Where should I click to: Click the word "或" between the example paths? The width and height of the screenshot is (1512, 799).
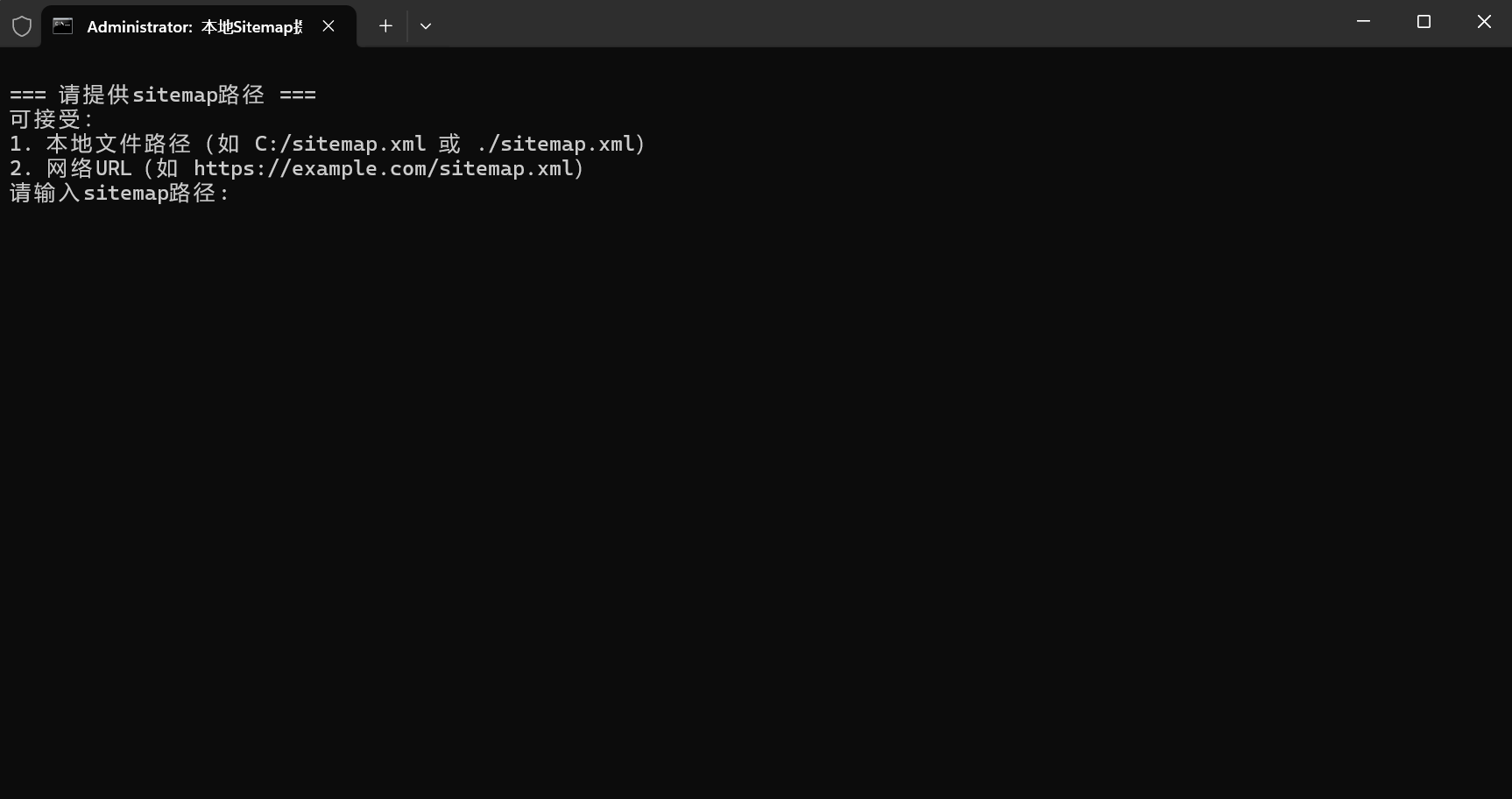tap(449, 144)
